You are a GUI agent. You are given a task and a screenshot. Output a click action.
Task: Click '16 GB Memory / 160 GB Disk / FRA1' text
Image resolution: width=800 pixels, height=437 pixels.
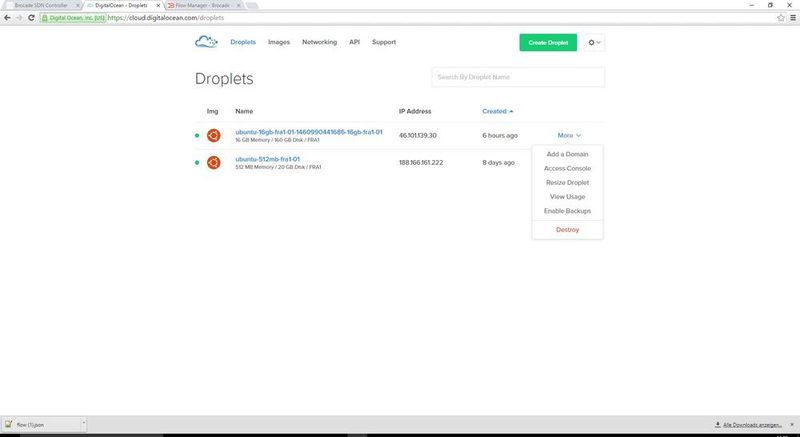pyautogui.click(x=278, y=140)
